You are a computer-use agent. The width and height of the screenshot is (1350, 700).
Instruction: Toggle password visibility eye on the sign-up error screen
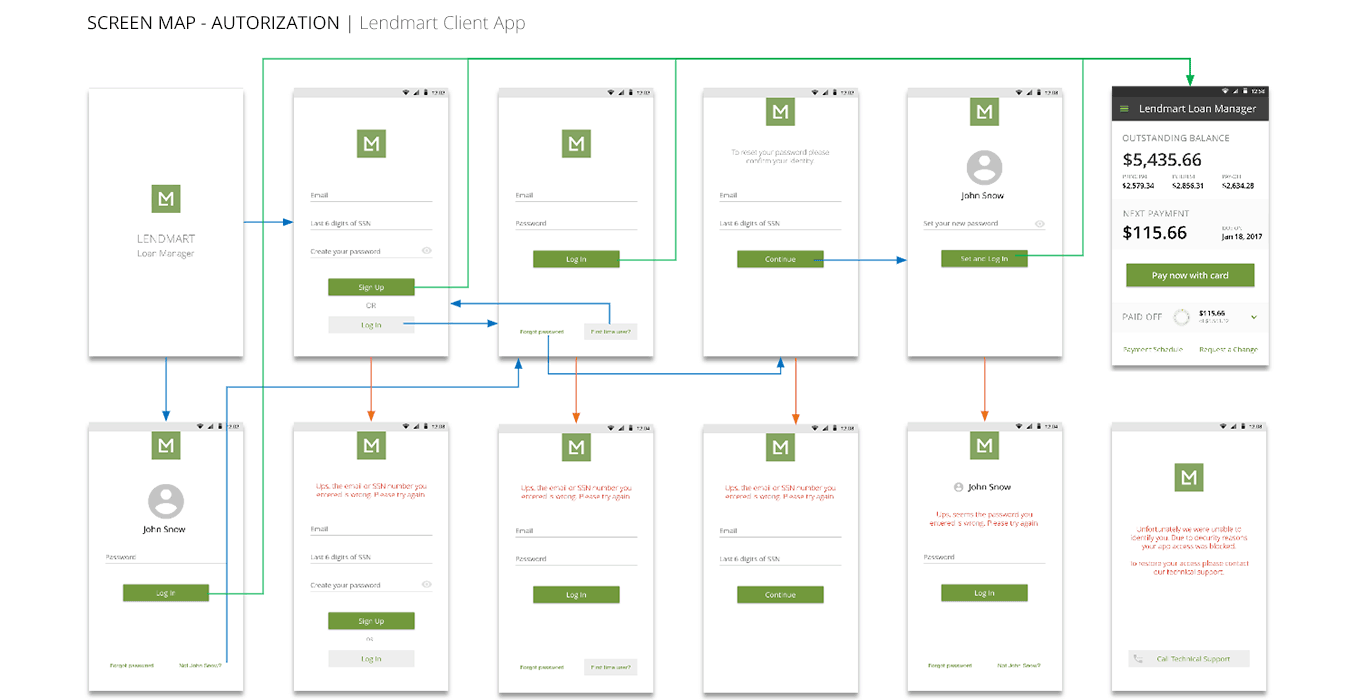tap(426, 584)
